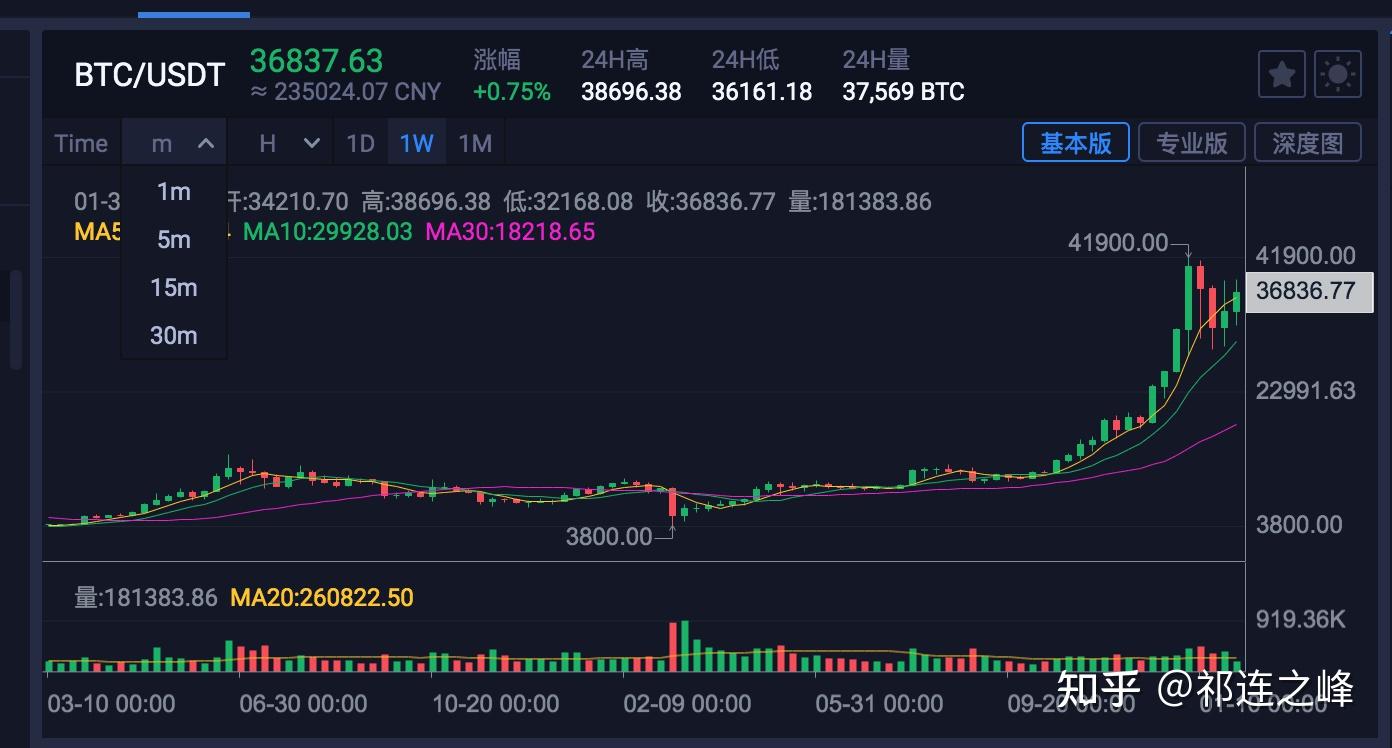Switch chart to 1D timeframe
Screen dimensions: 1392x748
tap(360, 143)
